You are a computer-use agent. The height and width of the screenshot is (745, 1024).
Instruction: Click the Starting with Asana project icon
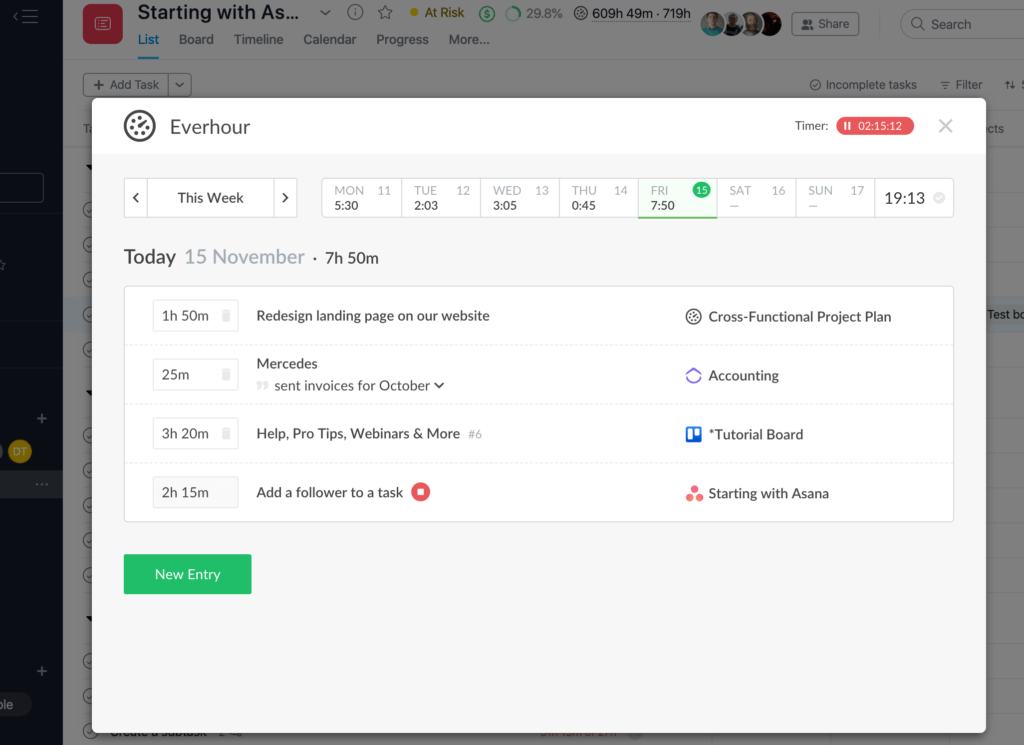694,493
